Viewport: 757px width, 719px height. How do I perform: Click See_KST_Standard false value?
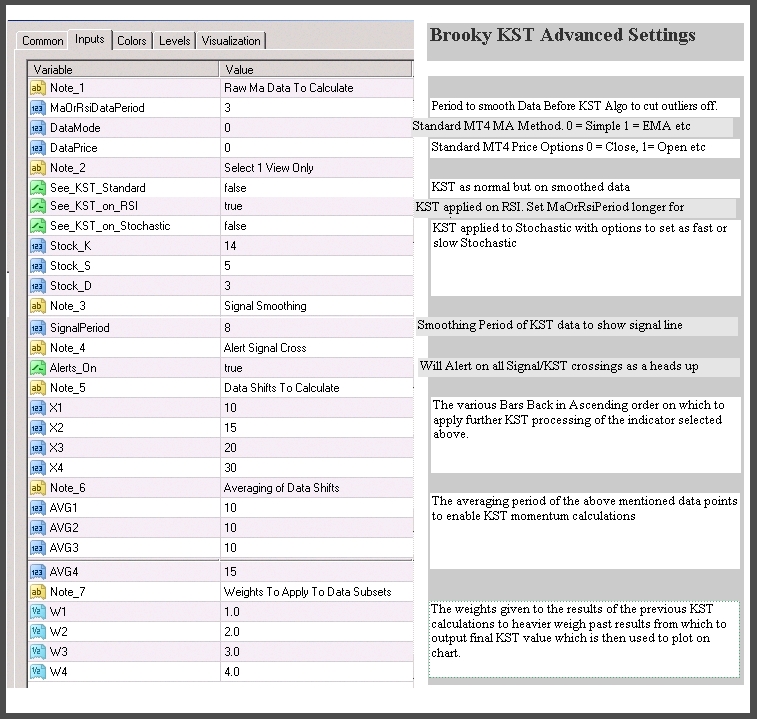(317, 187)
